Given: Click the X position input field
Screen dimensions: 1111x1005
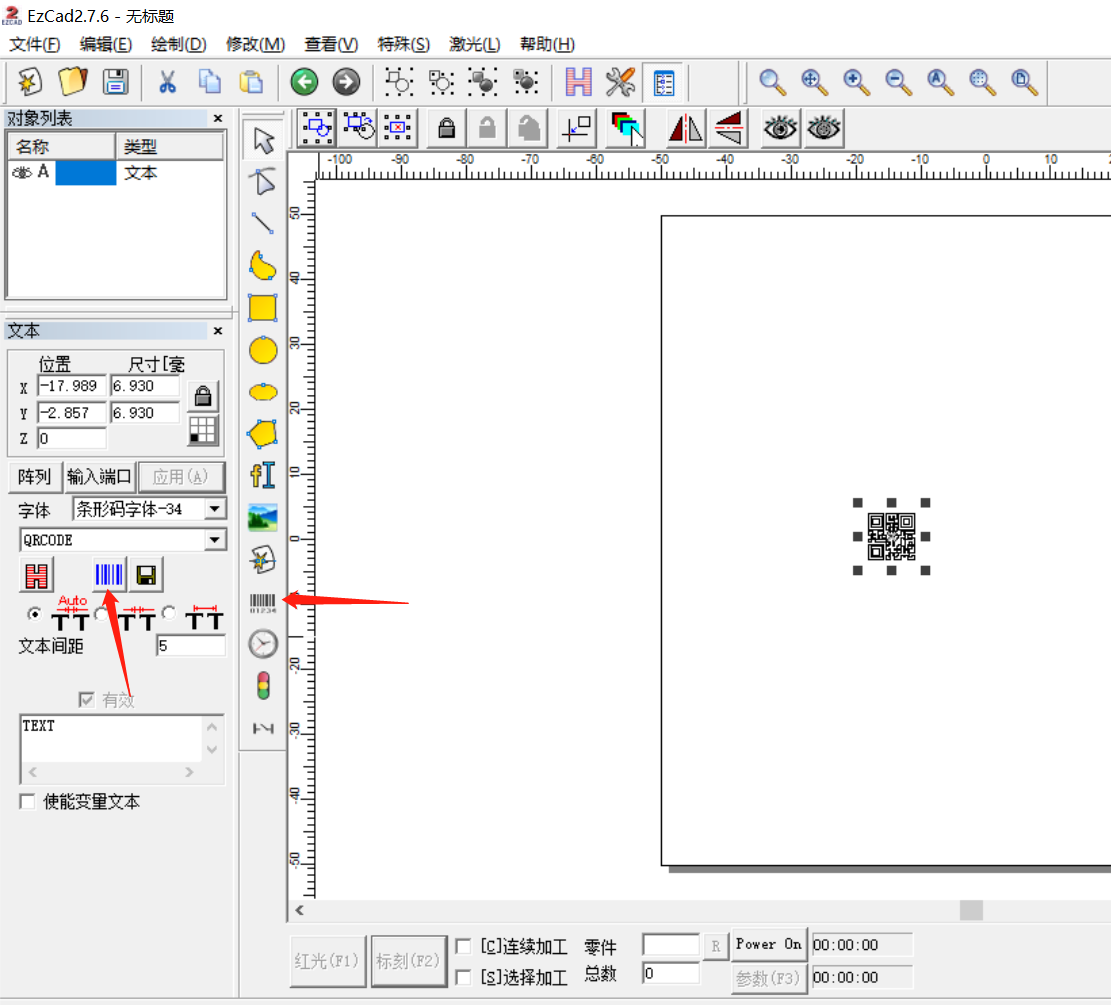Looking at the screenshot, I should click(72, 386).
